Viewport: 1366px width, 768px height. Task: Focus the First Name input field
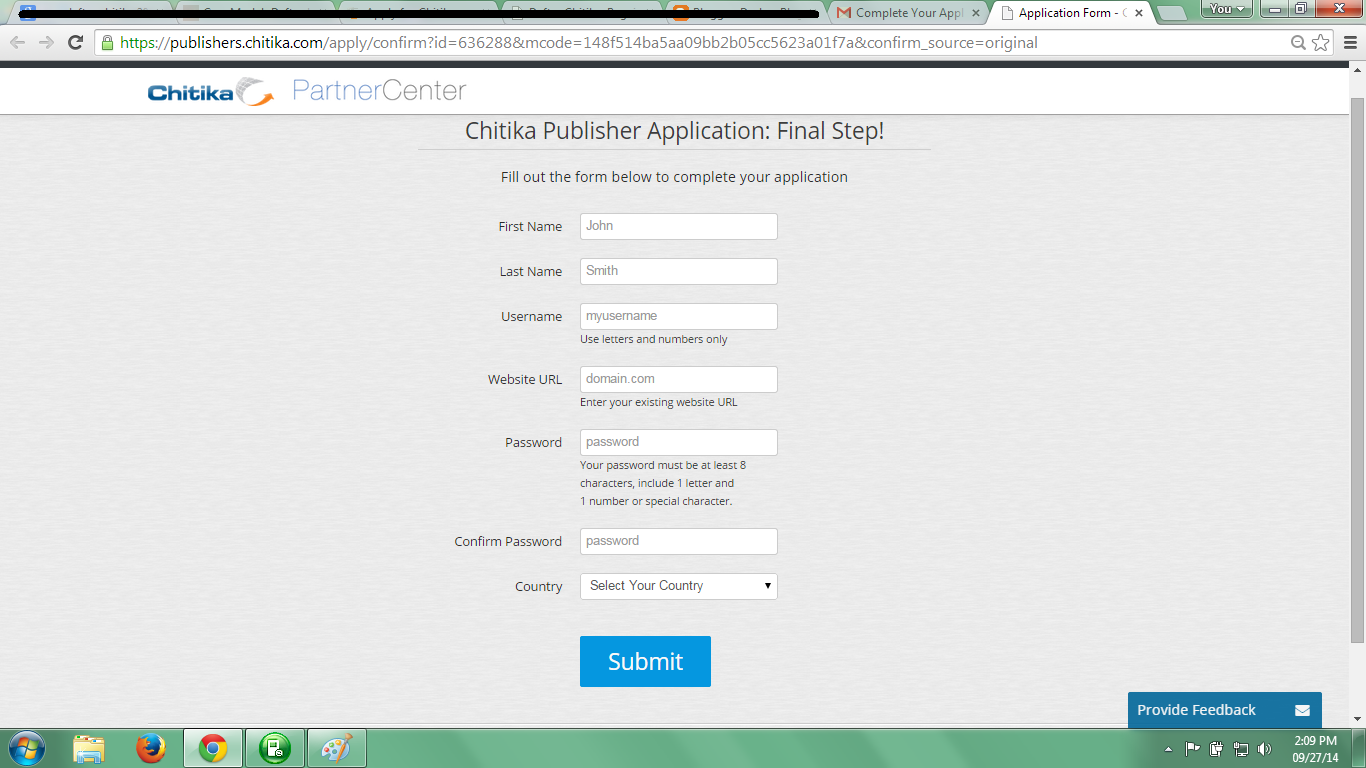(678, 226)
